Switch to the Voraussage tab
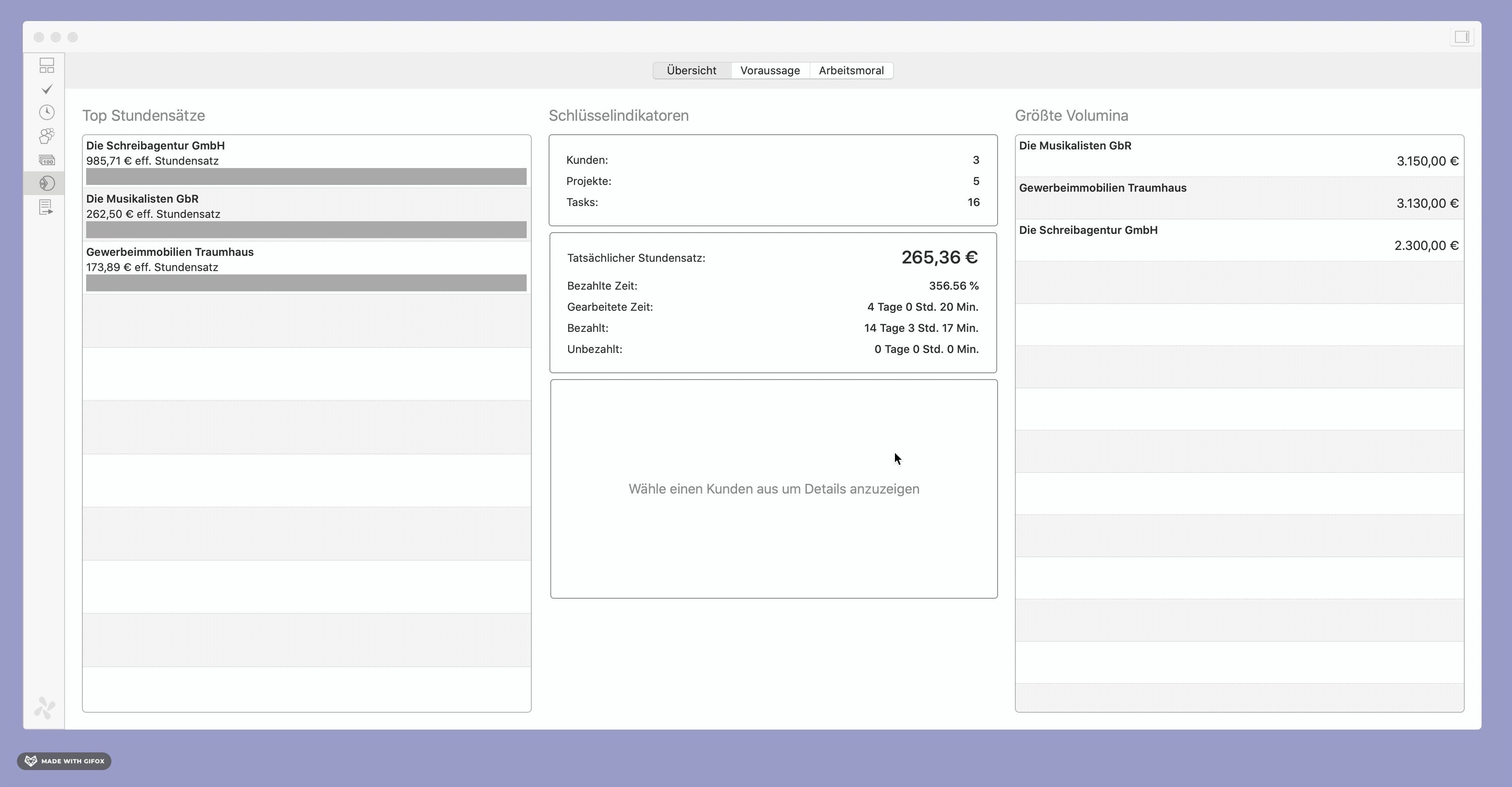 tap(770, 71)
